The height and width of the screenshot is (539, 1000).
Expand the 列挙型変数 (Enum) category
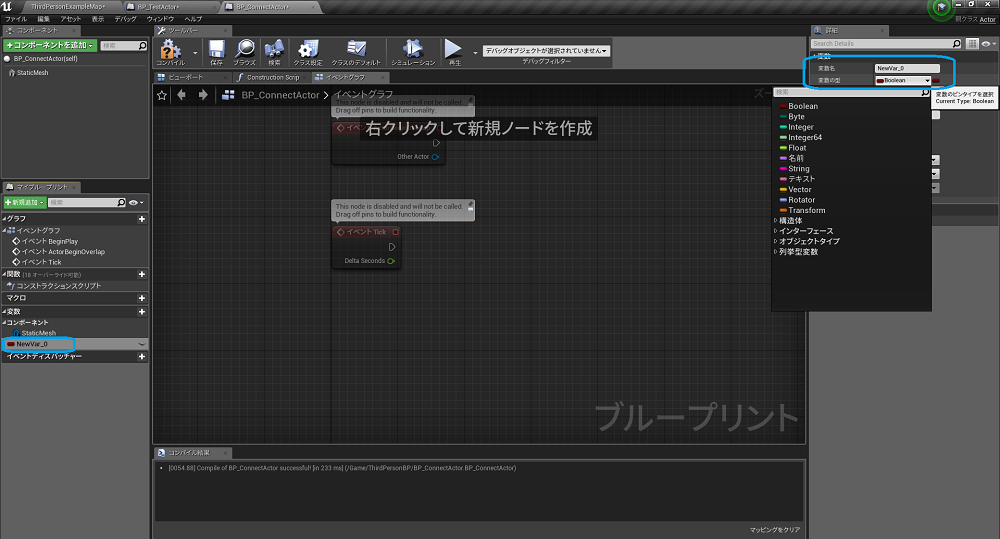click(776, 252)
